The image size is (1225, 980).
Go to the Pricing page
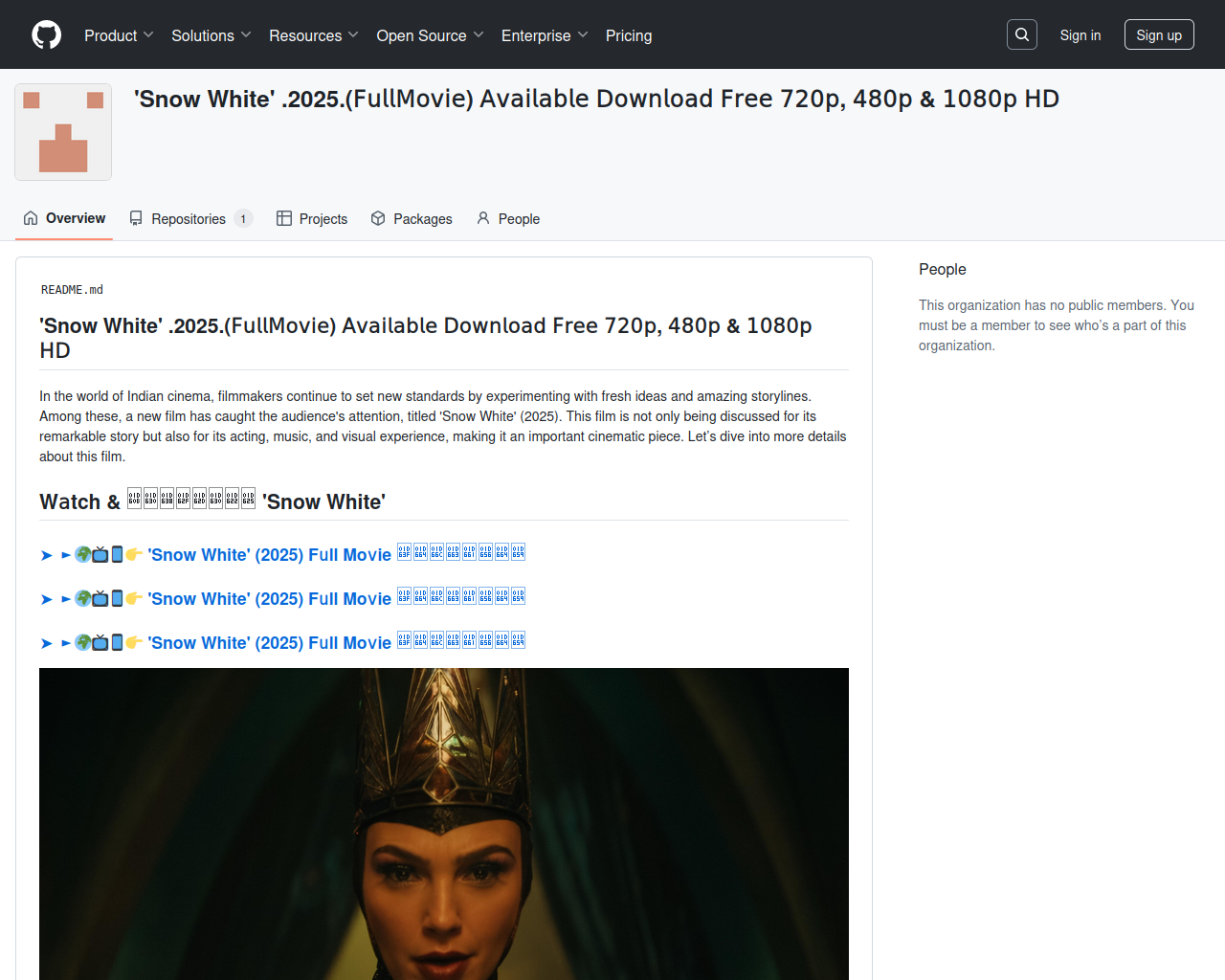(x=629, y=35)
